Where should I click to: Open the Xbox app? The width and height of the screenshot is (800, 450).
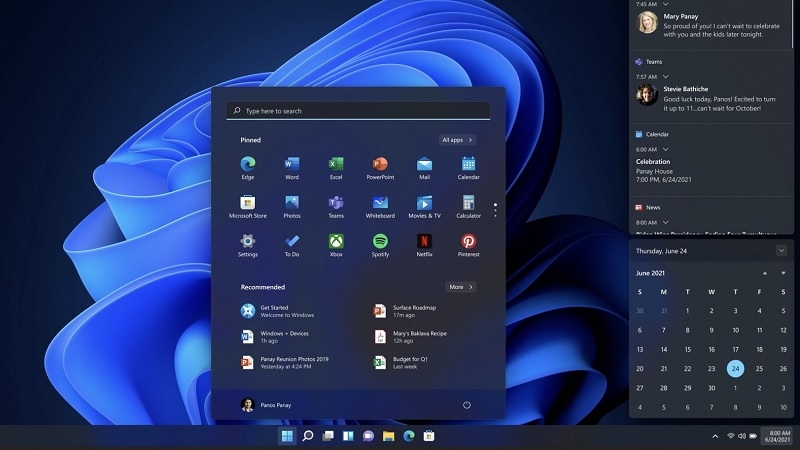click(x=336, y=245)
